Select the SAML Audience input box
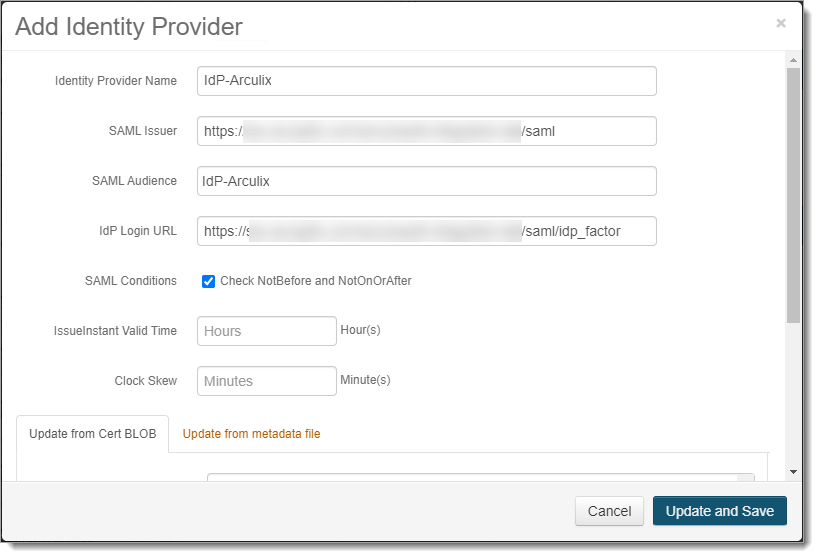This screenshot has height=558, width=819. tap(426, 181)
